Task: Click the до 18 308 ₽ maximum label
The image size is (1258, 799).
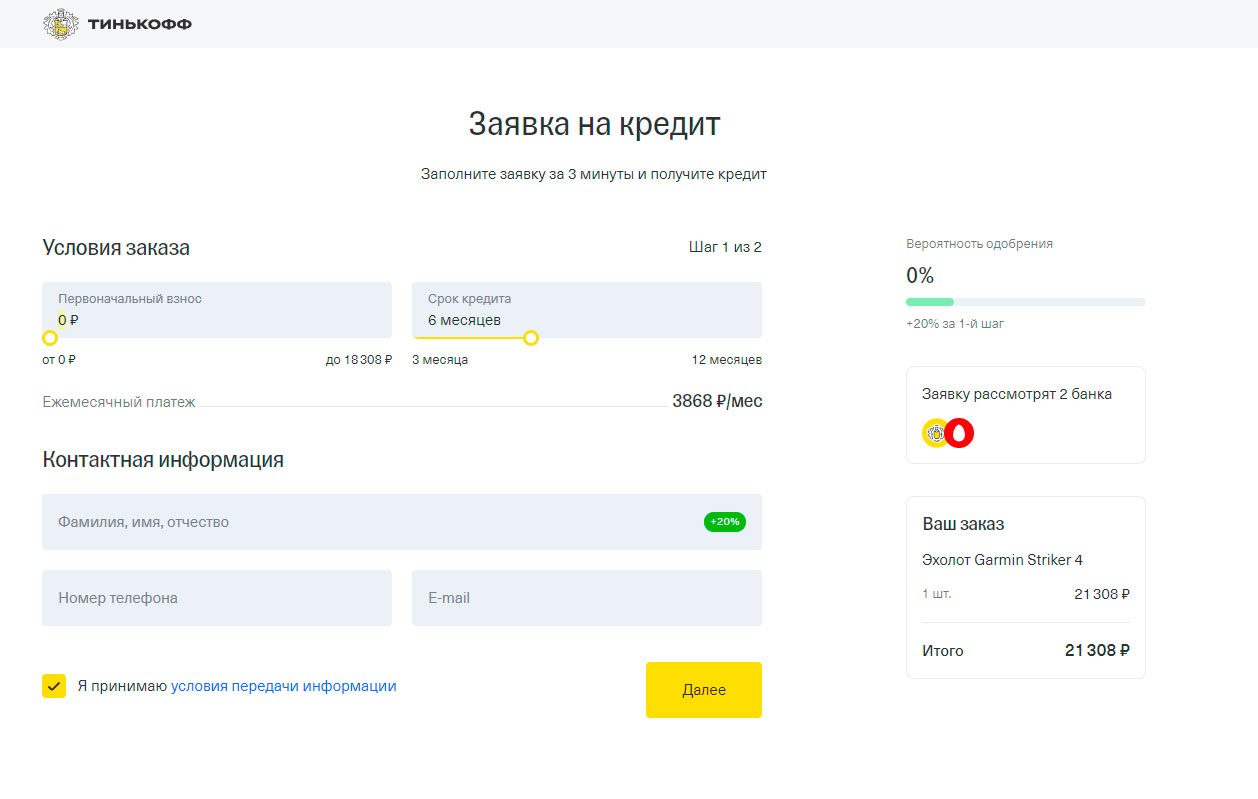Action: coord(358,360)
